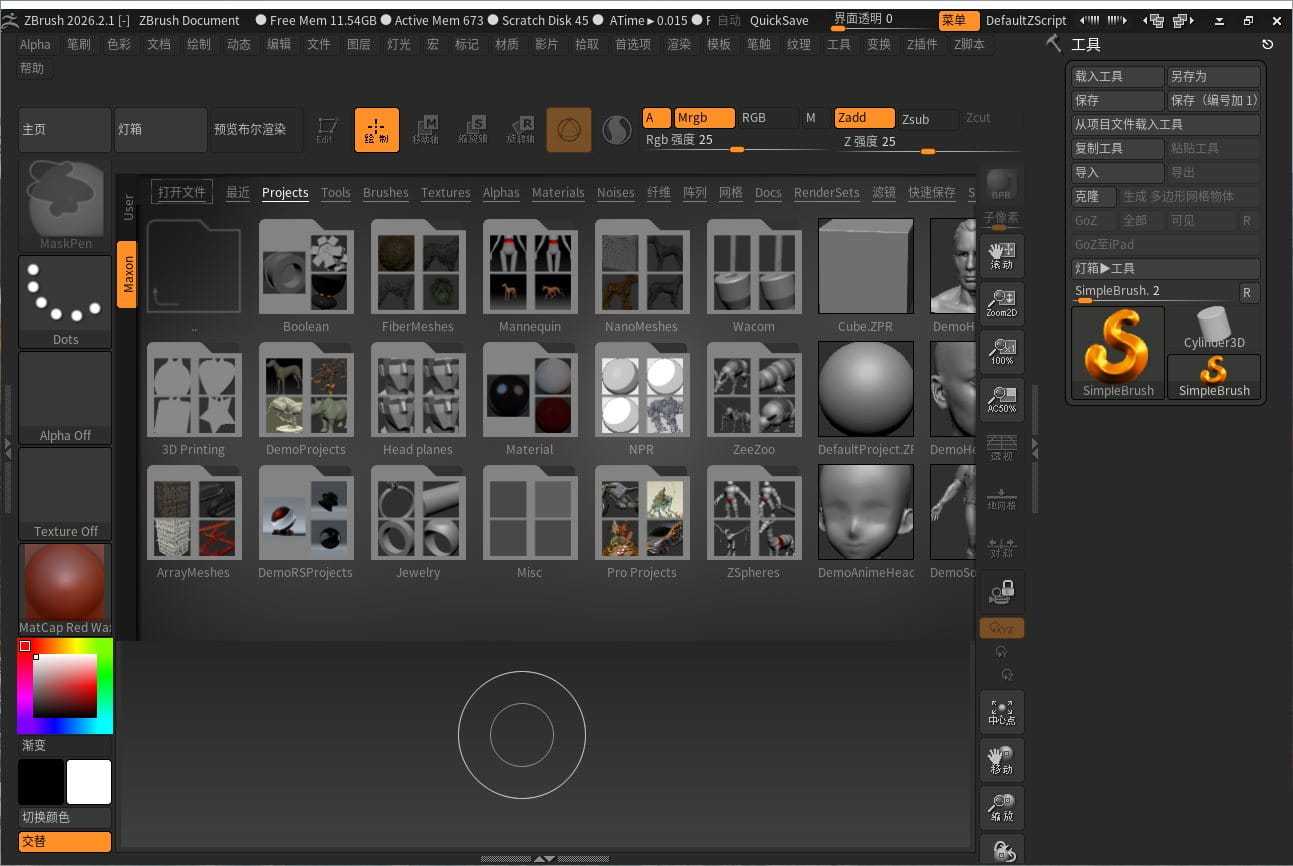Toggle the orange Gizmo 3D sphere icon
1293x866 pixels.
(568, 130)
